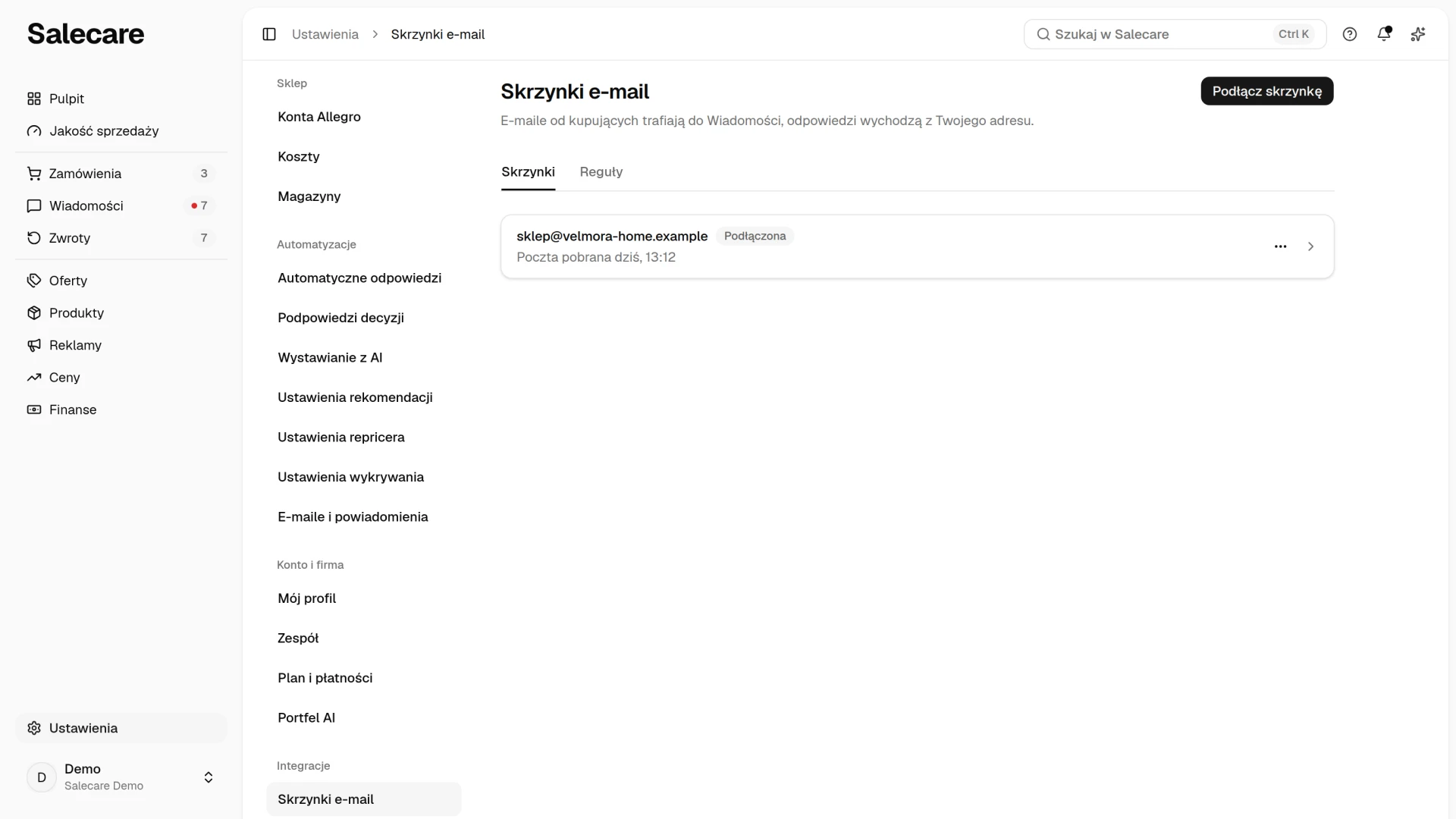Click the Zwroty count badge 7
This screenshot has height=819, width=1456.
pyautogui.click(x=204, y=238)
